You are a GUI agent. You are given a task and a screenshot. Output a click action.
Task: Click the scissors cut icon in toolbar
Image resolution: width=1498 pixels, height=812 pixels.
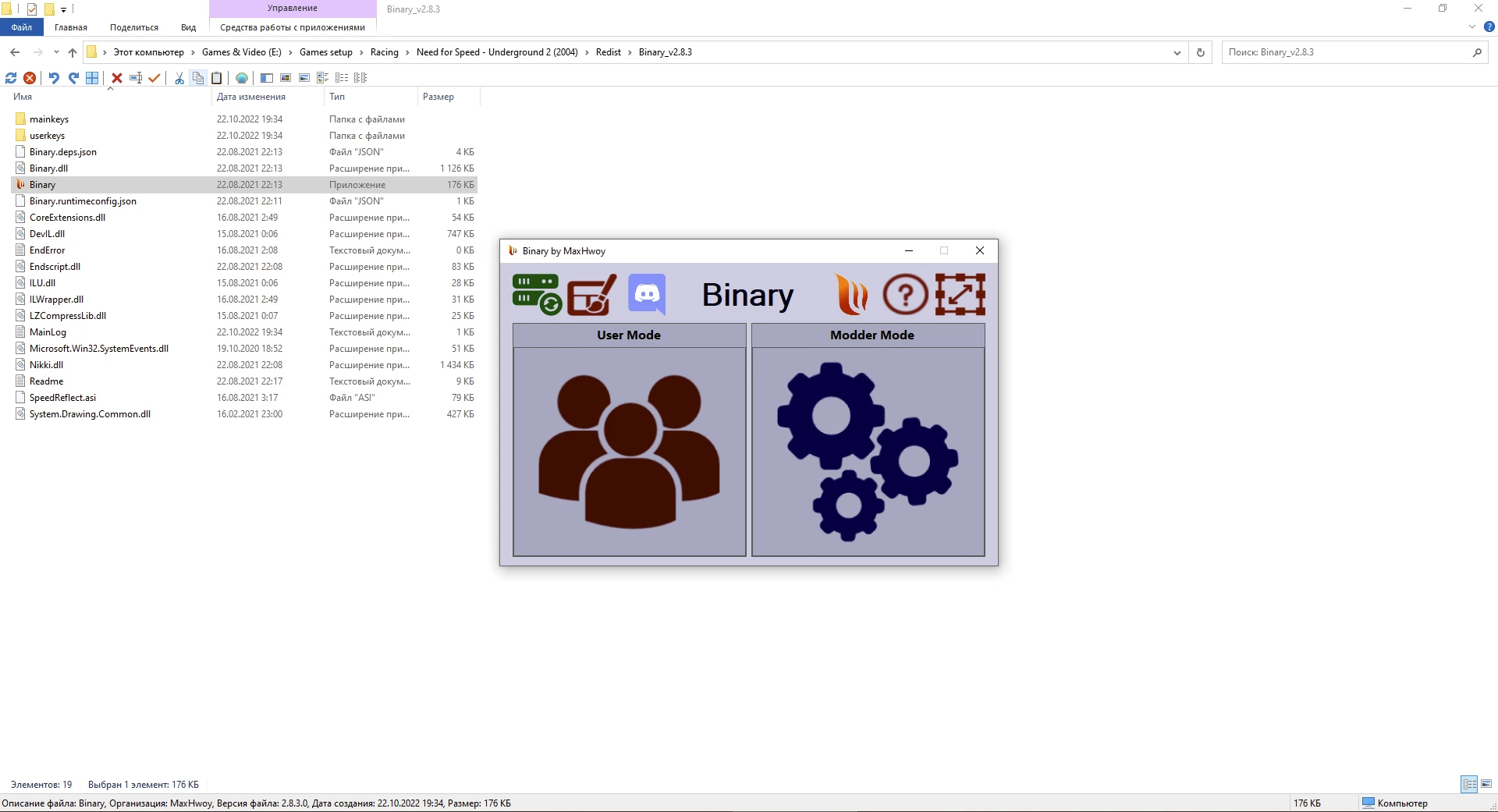(179, 78)
